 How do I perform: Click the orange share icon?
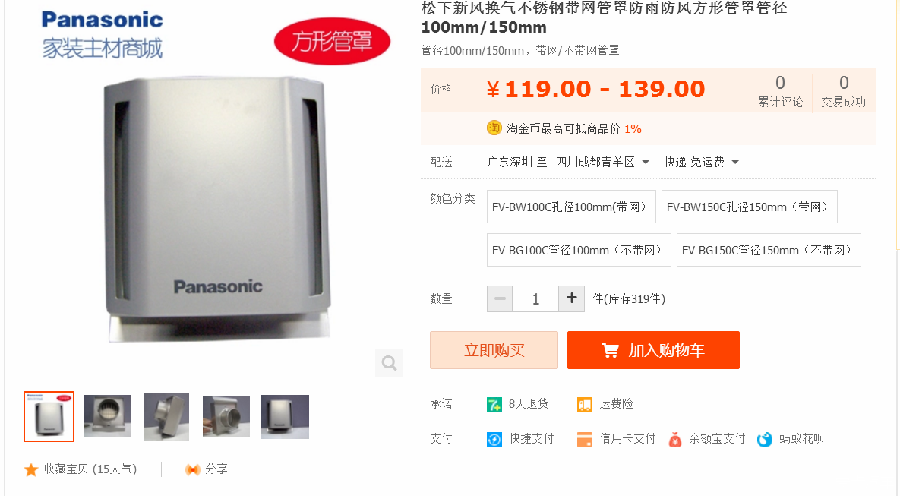click(192, 470)
